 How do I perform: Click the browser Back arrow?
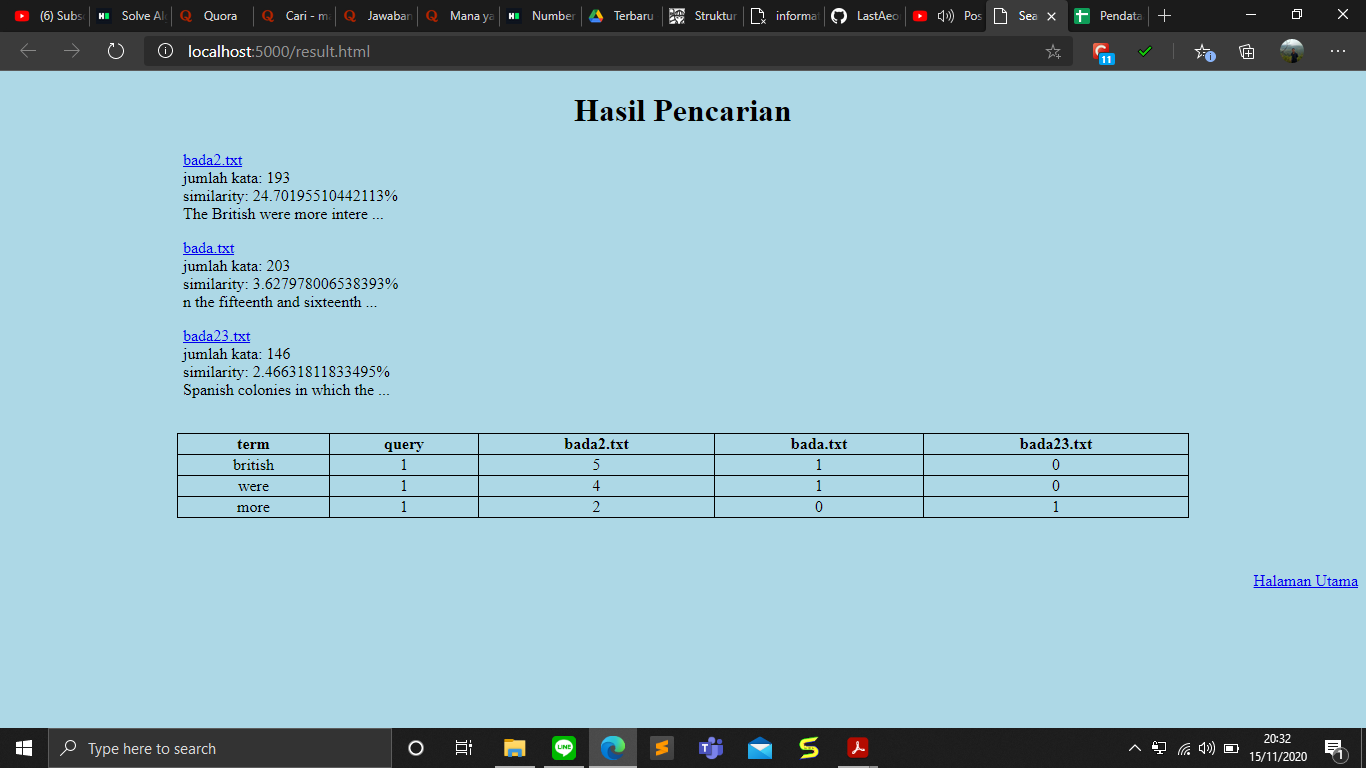pyautogui.click(x=28, y=51)
